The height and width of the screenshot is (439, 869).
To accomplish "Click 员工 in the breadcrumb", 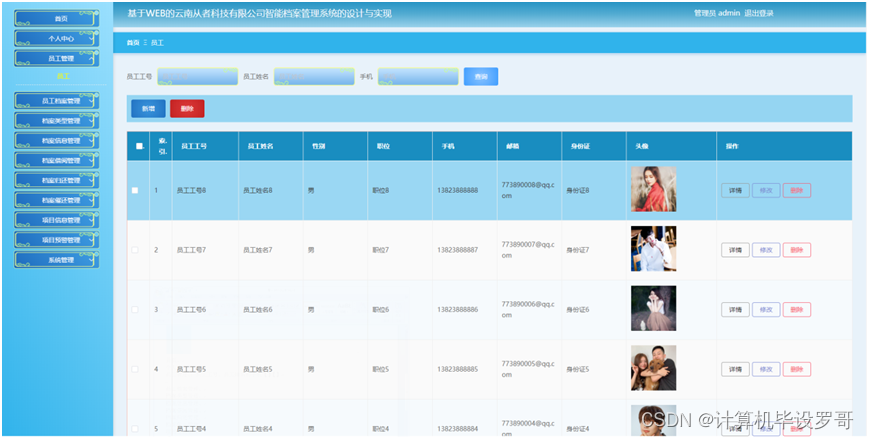I will (157, 43).
